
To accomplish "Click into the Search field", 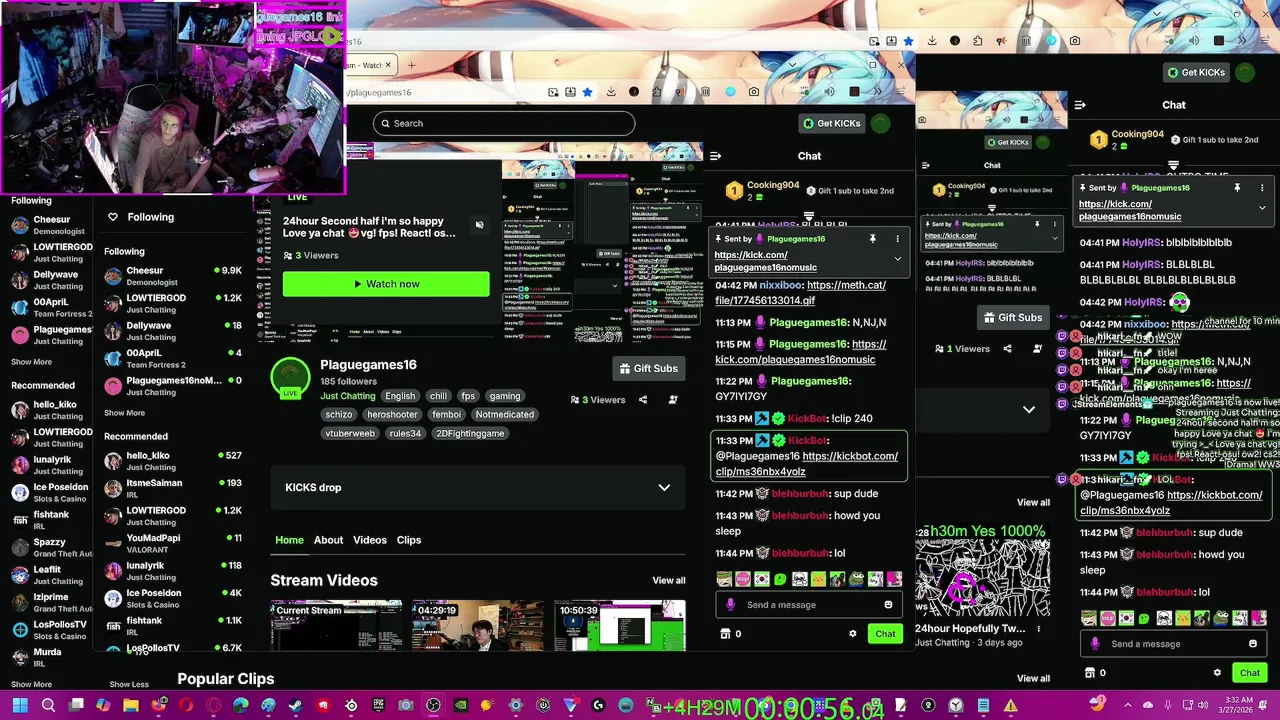I will pos(504,123).
